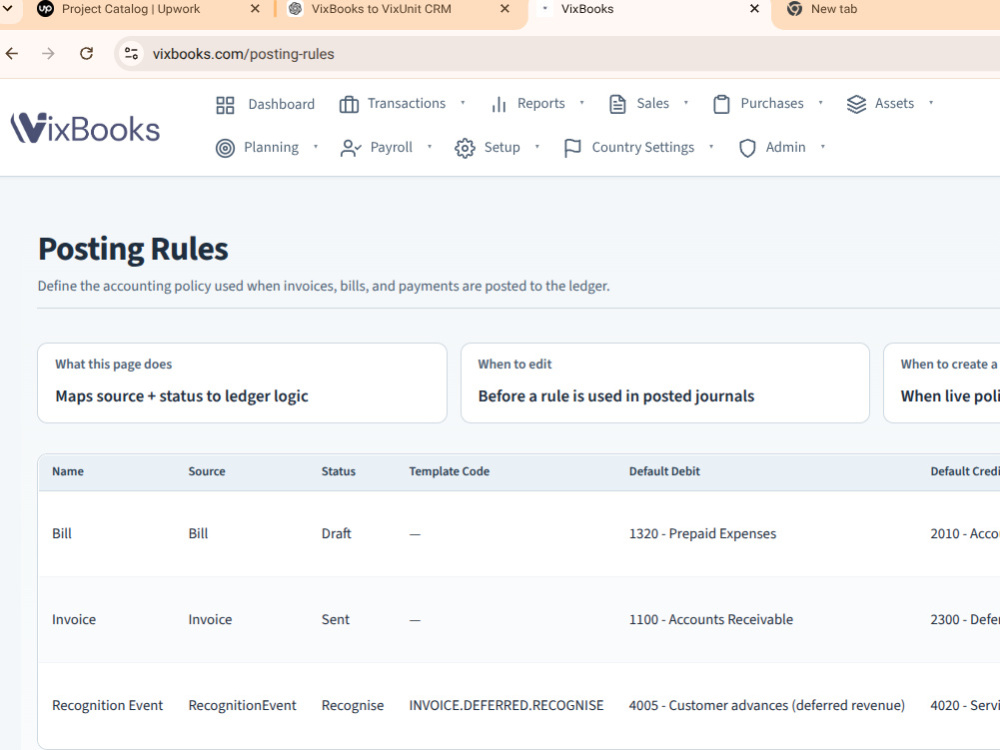Click the VixBooks logo
The width and height of the screenshot is (1000, 750).
click(85, 128)
